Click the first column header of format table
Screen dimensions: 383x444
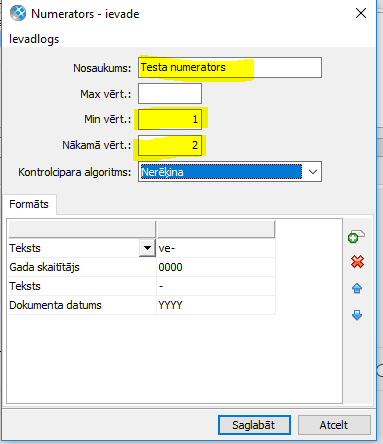82,229
